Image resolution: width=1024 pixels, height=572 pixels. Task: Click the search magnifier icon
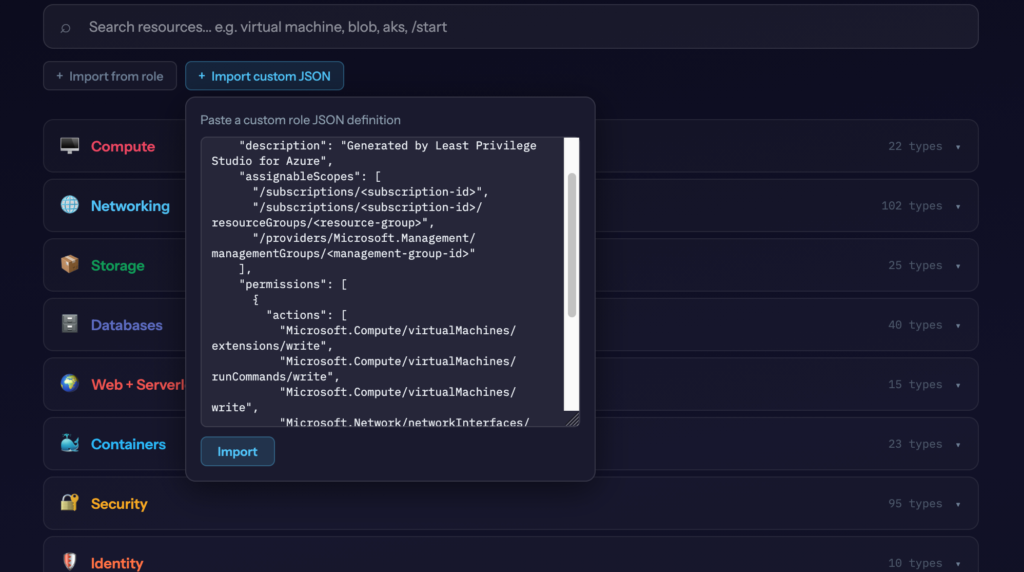click(66, 27)
